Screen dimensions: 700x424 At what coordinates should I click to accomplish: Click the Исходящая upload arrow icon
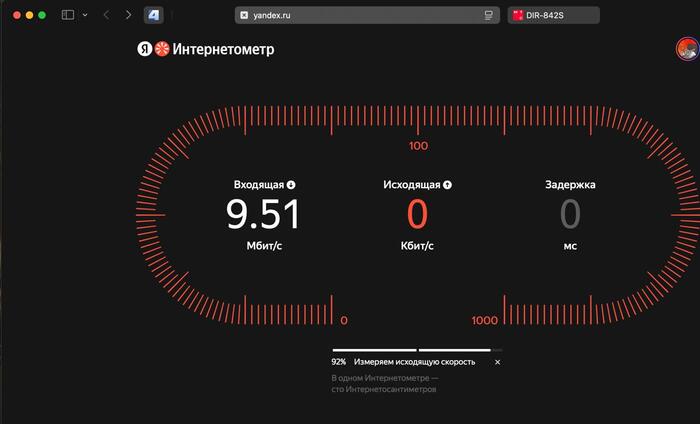click(x=447, y=185)
